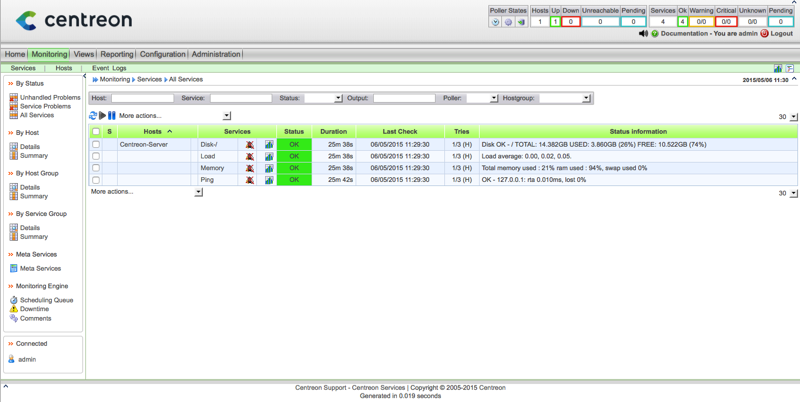Click the speaker sound icon in the header

tap(643, 34)
